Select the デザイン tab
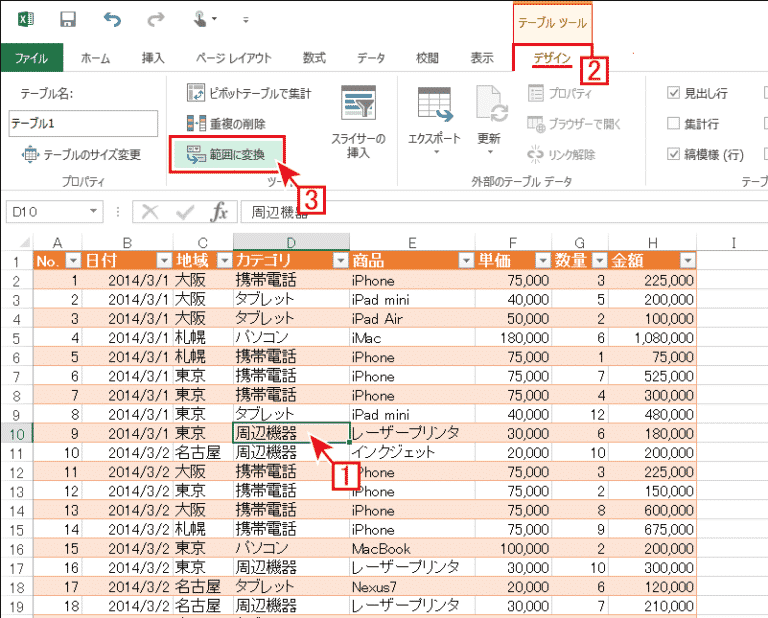Image resolution: width=768 pixels, height=618 pixels. [552, 58]
